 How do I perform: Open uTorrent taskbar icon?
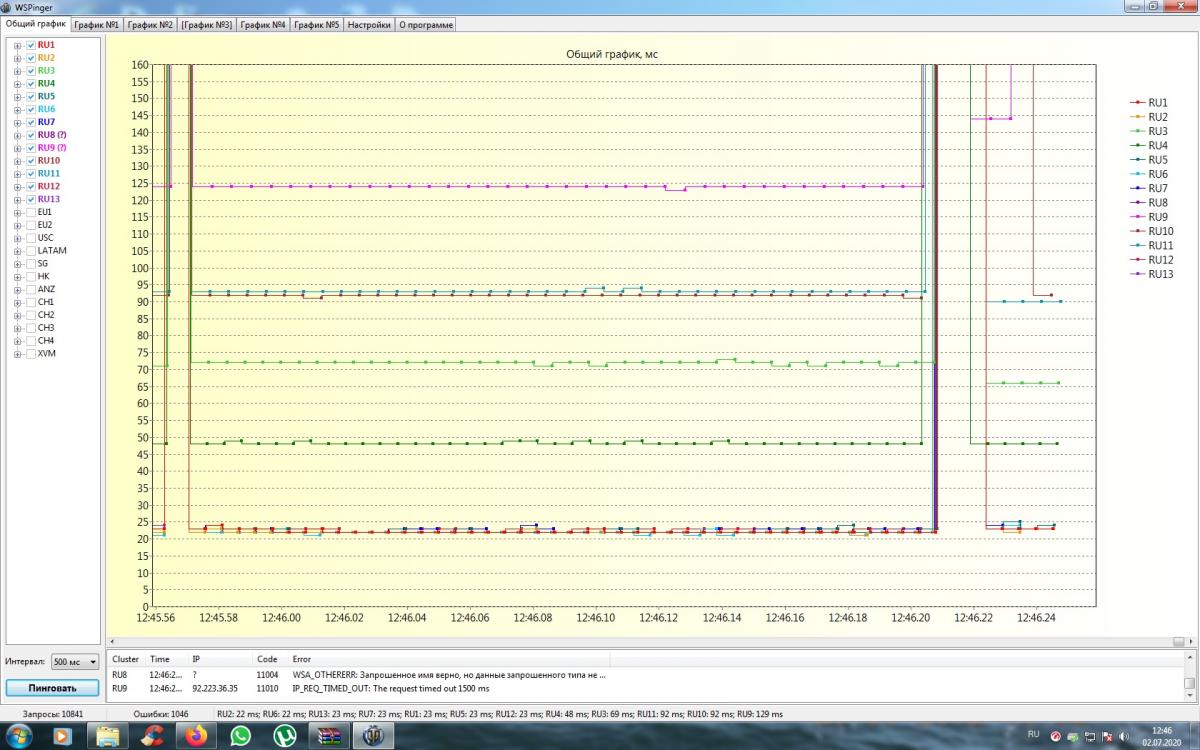pyautogui.click(x=285, y=736)
